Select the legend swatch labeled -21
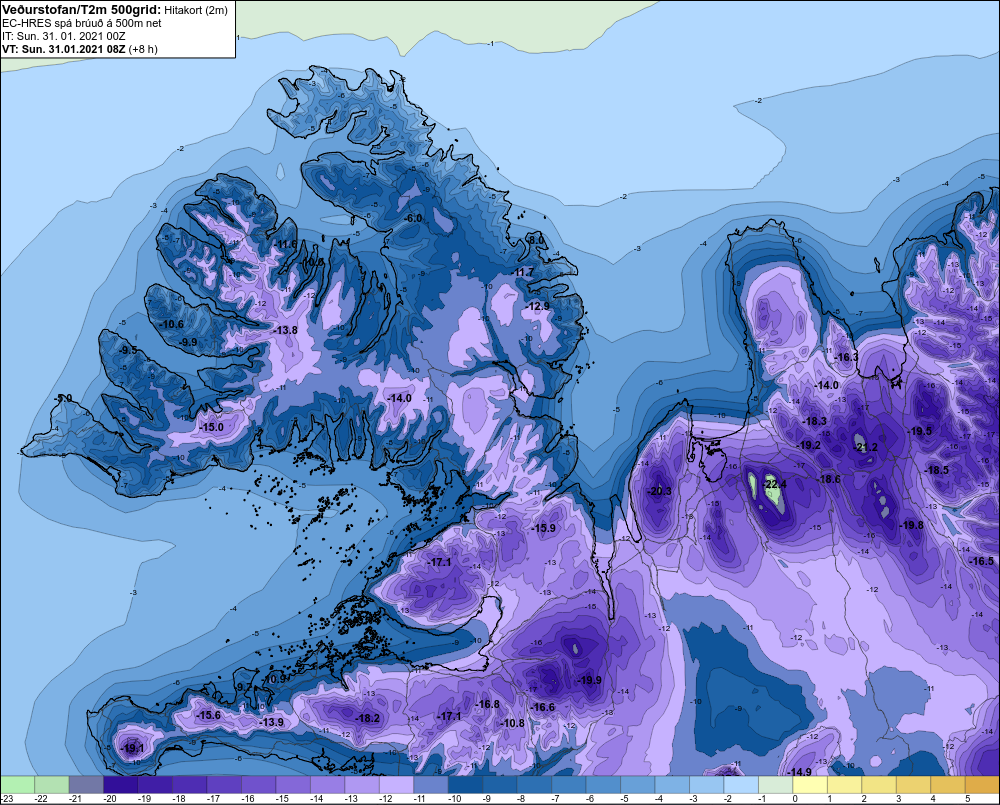The image size is (1000, 805). click(x=86, y=784)
